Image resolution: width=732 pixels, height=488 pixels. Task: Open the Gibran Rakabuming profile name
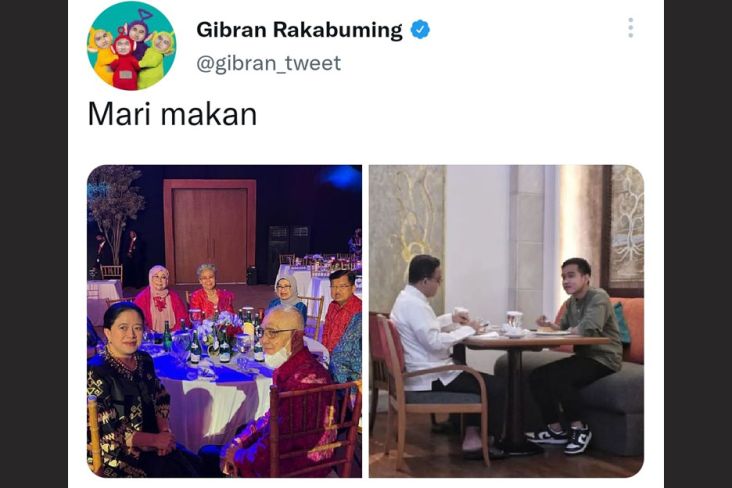point(299,30)
